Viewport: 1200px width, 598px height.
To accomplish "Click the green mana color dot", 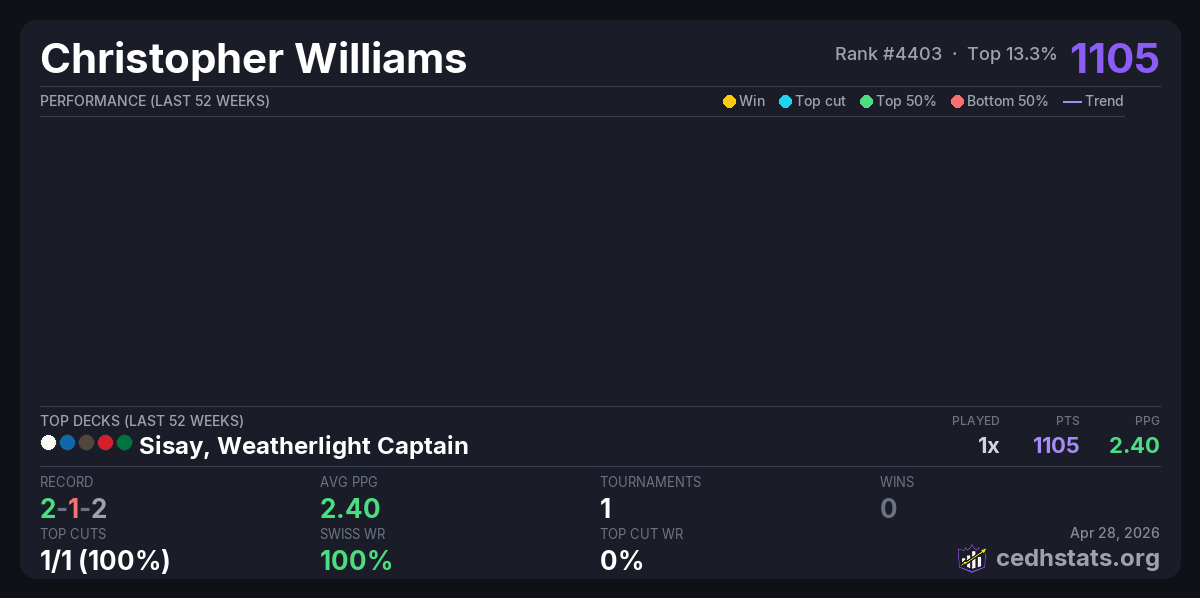I will [124, 442].
